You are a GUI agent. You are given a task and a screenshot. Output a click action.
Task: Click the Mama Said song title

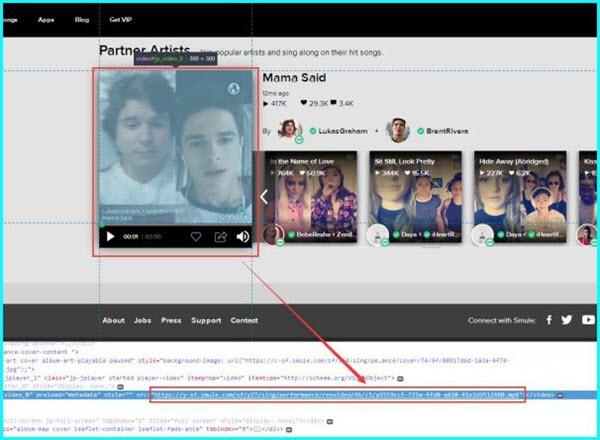(x=294, y=78)
